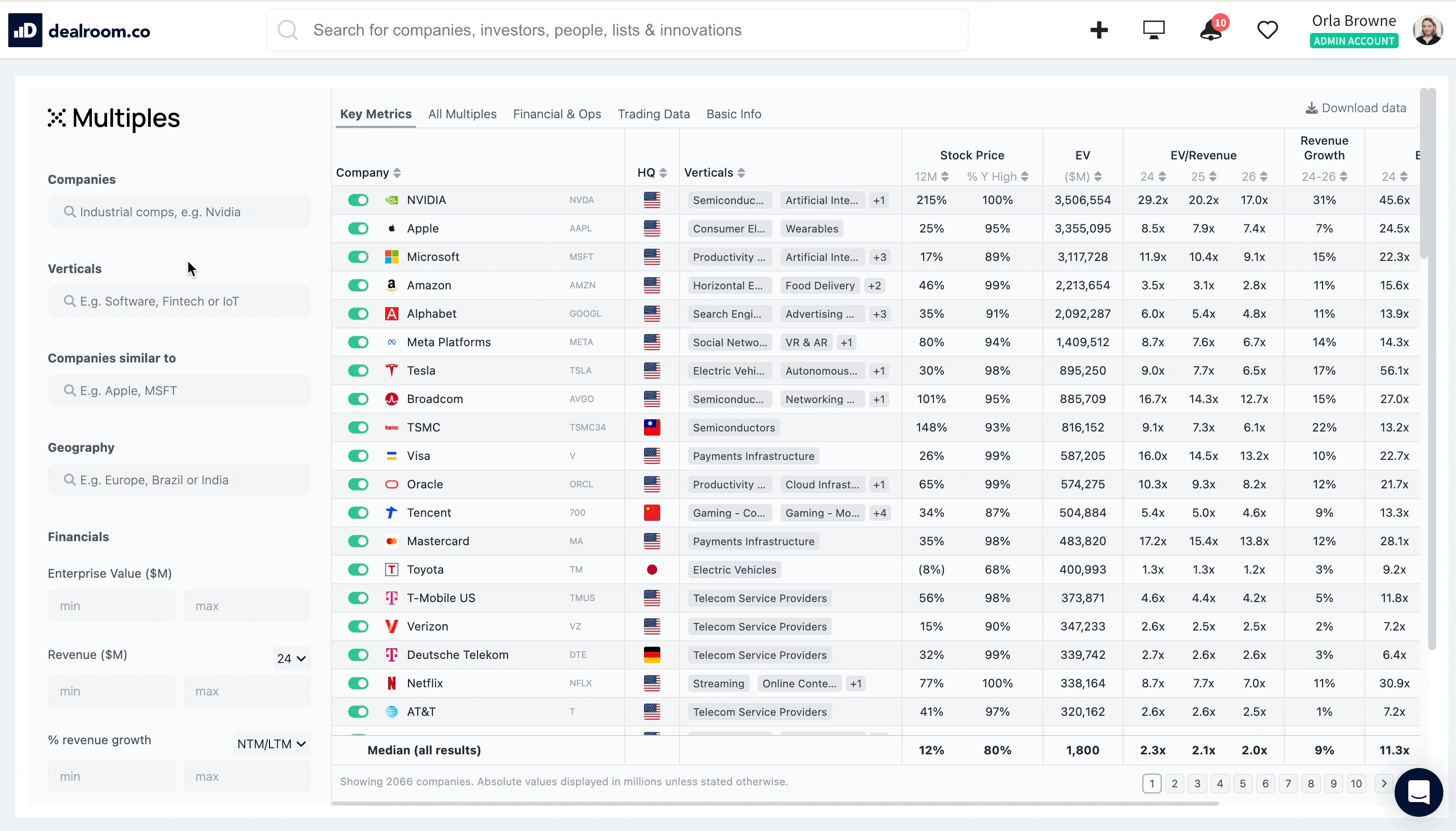
Task: Disable the Meta Platforms row switch
Action: pyautogui.click(x=358, y=342)
